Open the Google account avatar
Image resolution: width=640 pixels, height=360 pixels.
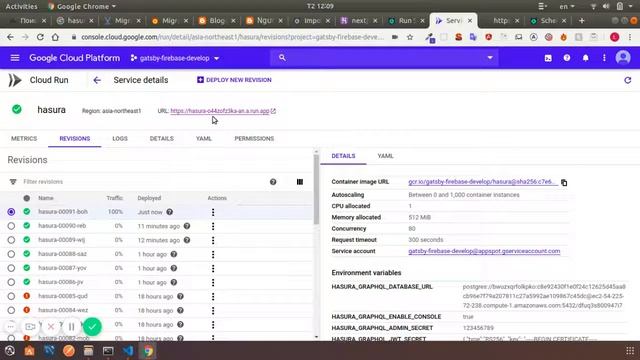[x=623, y=58]
